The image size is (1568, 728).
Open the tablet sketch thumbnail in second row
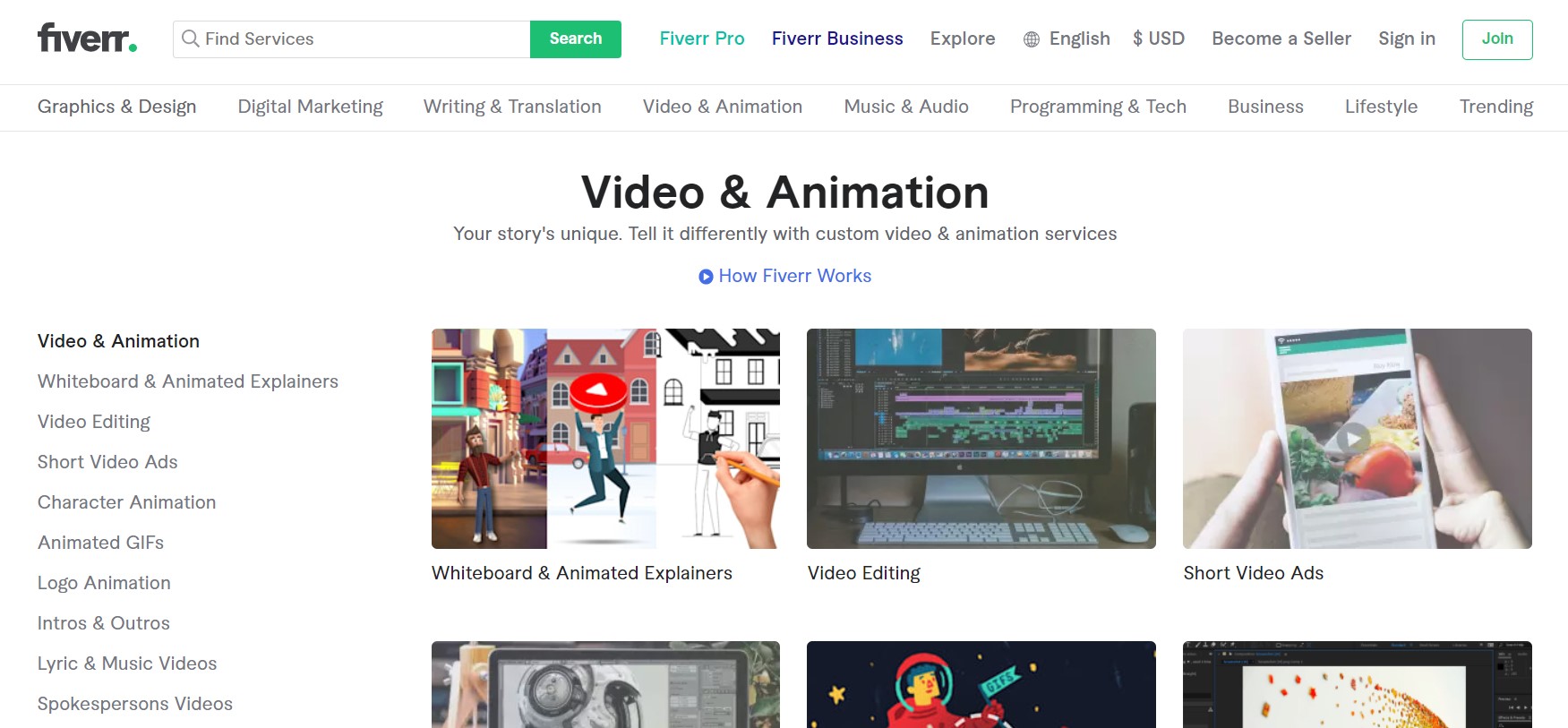605,685
